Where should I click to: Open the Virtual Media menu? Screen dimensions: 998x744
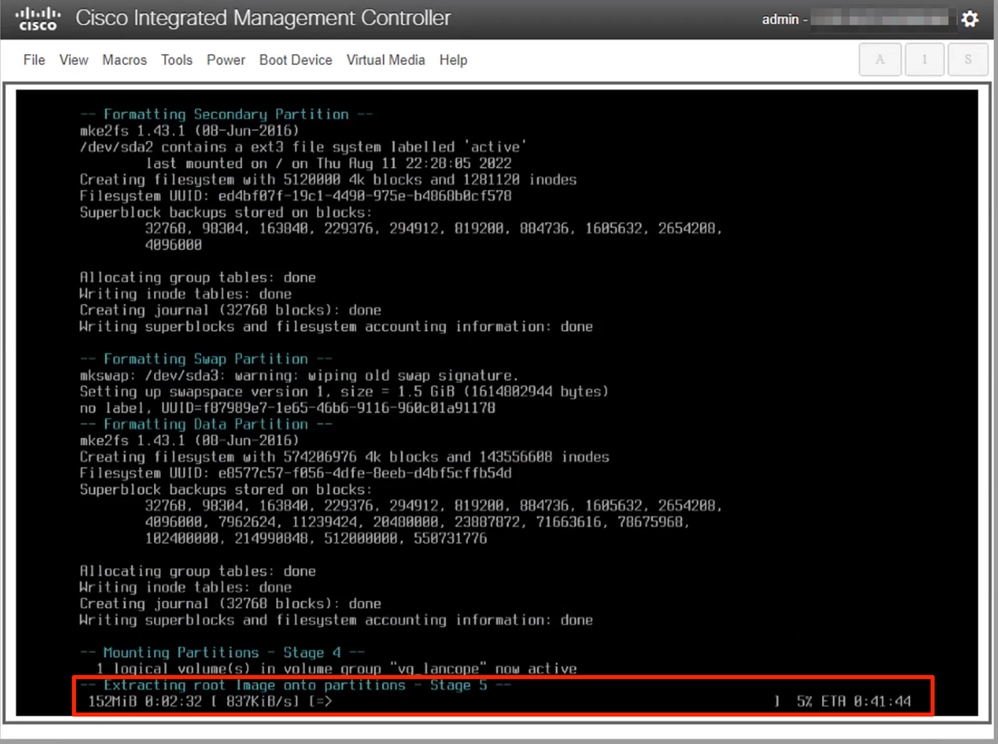386,60
